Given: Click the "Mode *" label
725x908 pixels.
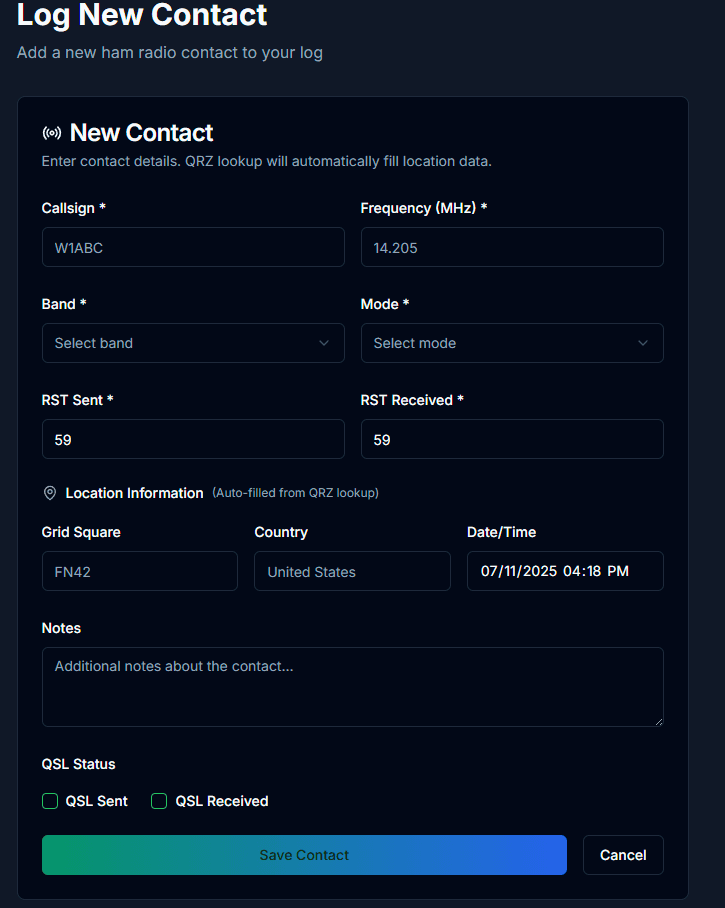Looking at the screenshot, I should 385,304.
